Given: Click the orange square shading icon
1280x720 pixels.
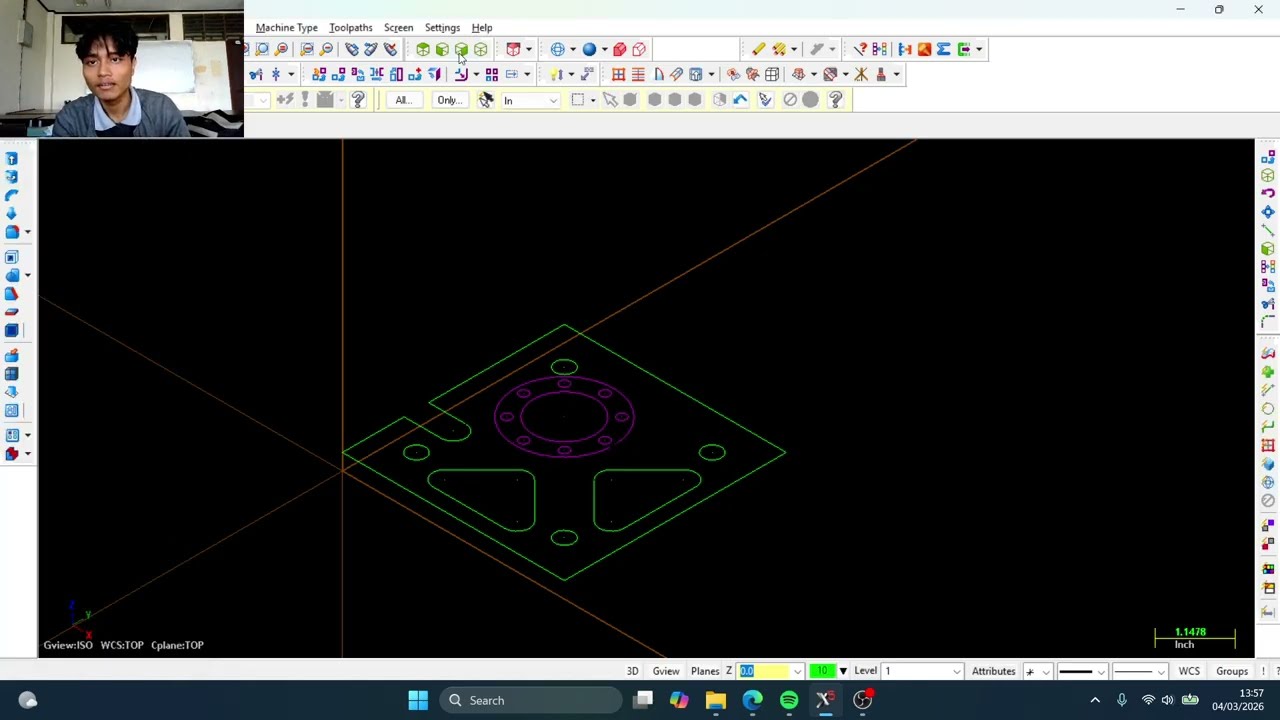Looking at the screenshot, I should (x=924, y=49).
